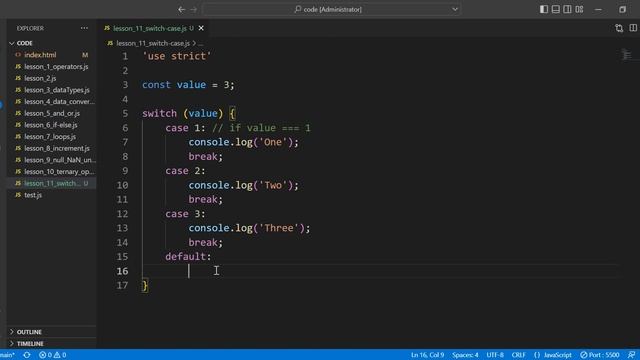Screen dimensions: 640x360
Task: Click 'switch (value)' on line 5
Action: pos(182,113)
